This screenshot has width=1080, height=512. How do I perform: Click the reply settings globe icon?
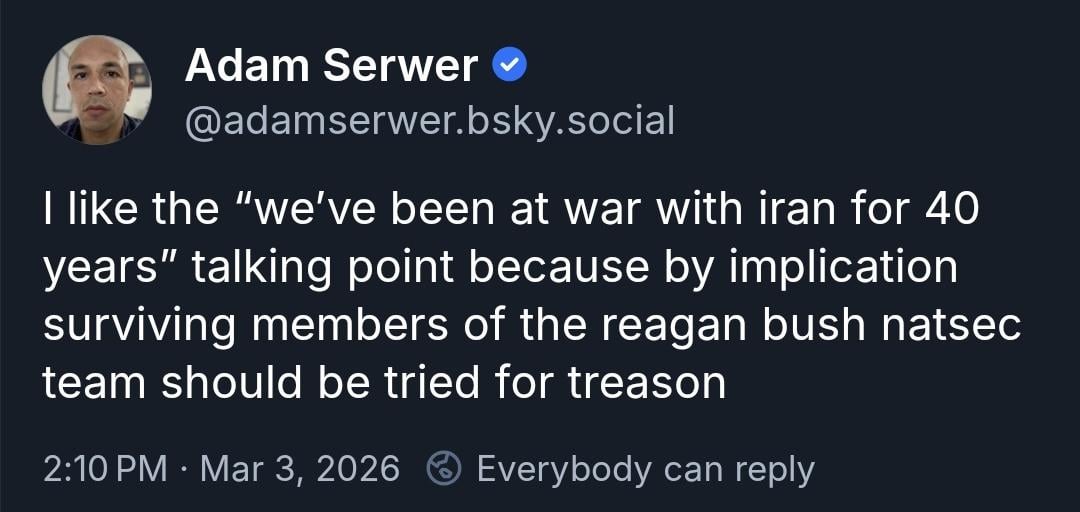pyautogui.click(x=443, y=468)
